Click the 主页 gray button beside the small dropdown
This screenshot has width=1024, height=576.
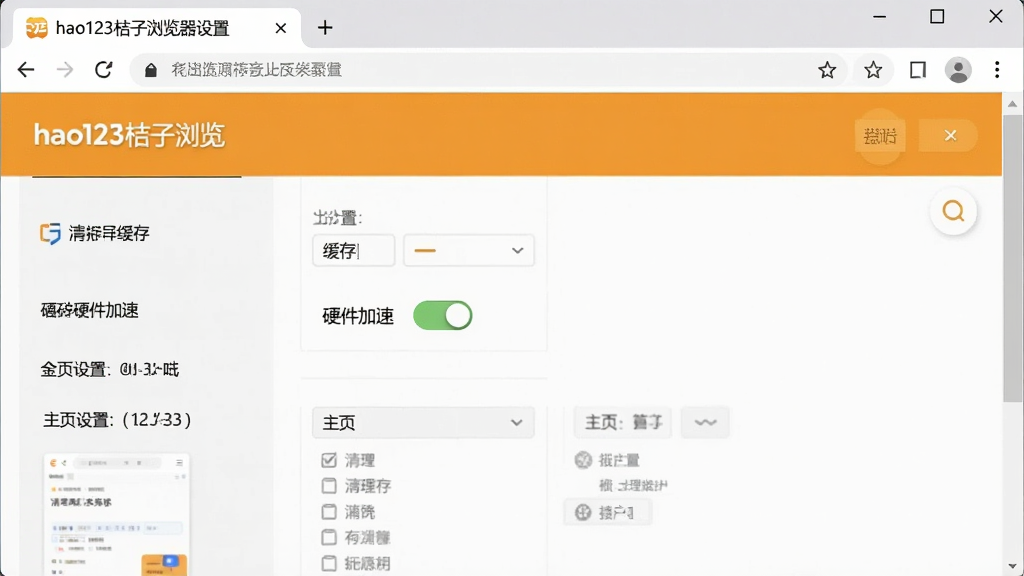623,423
